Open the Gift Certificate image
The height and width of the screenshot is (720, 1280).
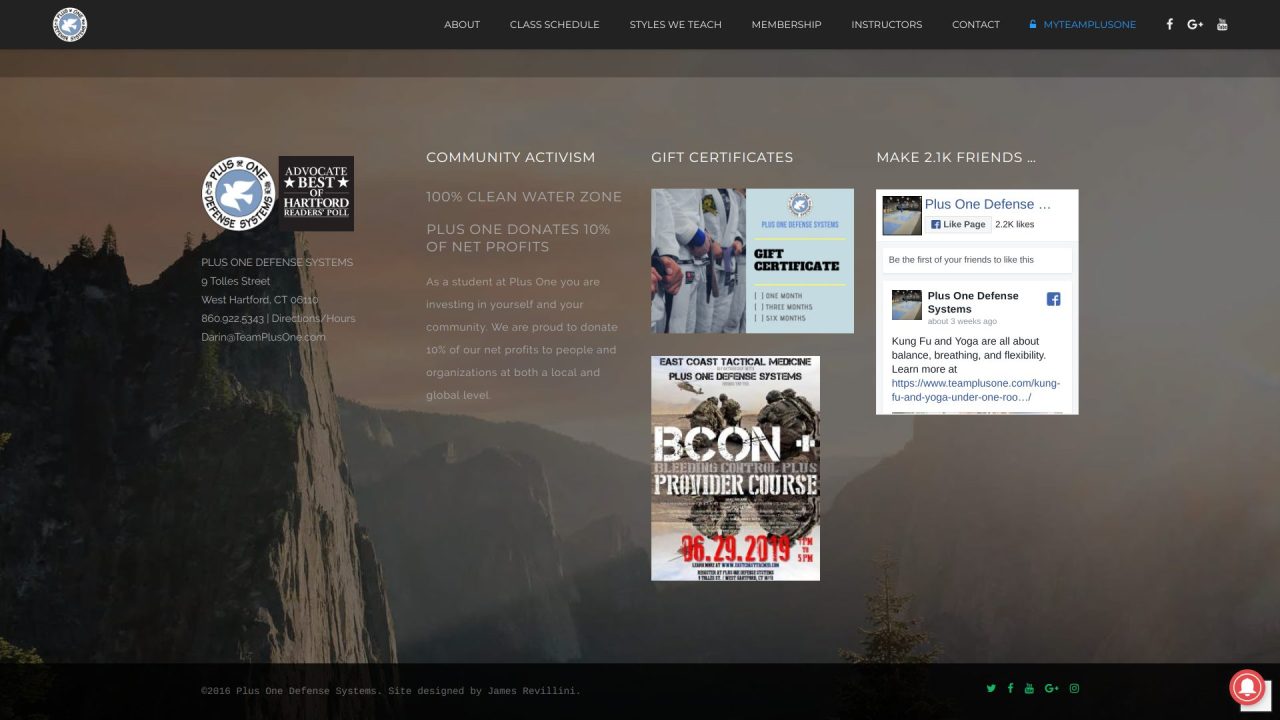[752, 261]
